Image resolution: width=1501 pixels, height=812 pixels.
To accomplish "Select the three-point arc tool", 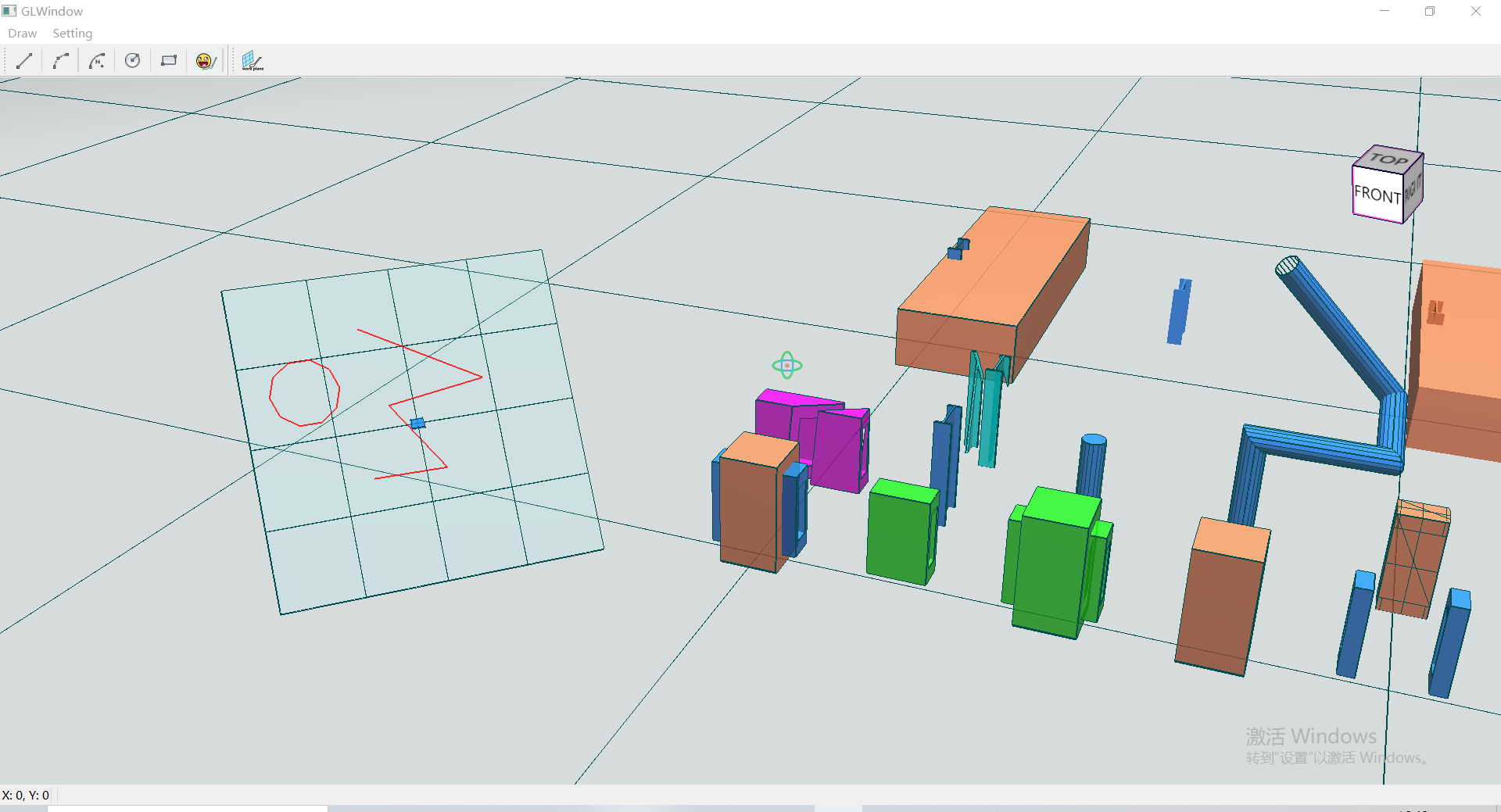I will pos(61,61).
